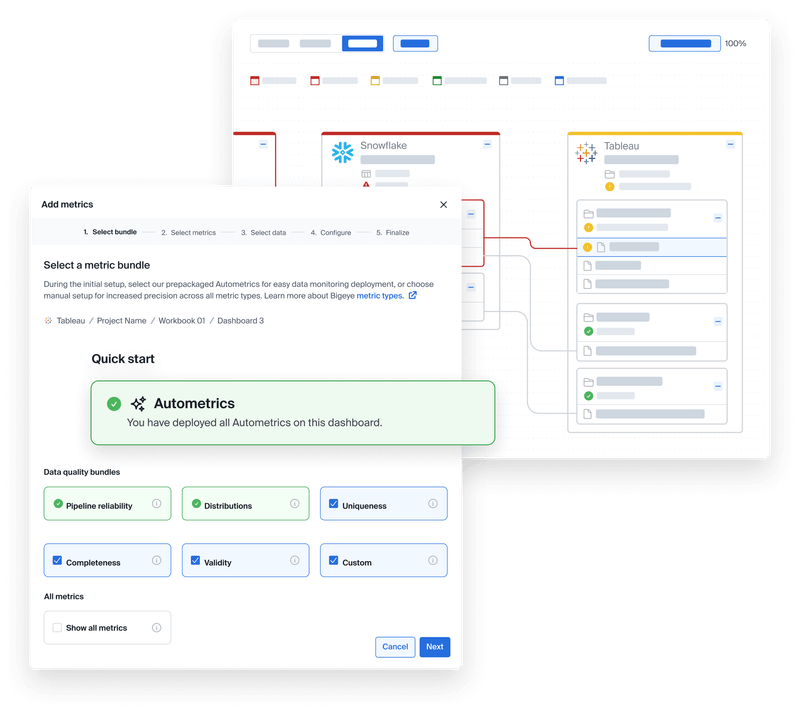Collapse the highlighted Tableau subgroup

[x=717, y=217]
